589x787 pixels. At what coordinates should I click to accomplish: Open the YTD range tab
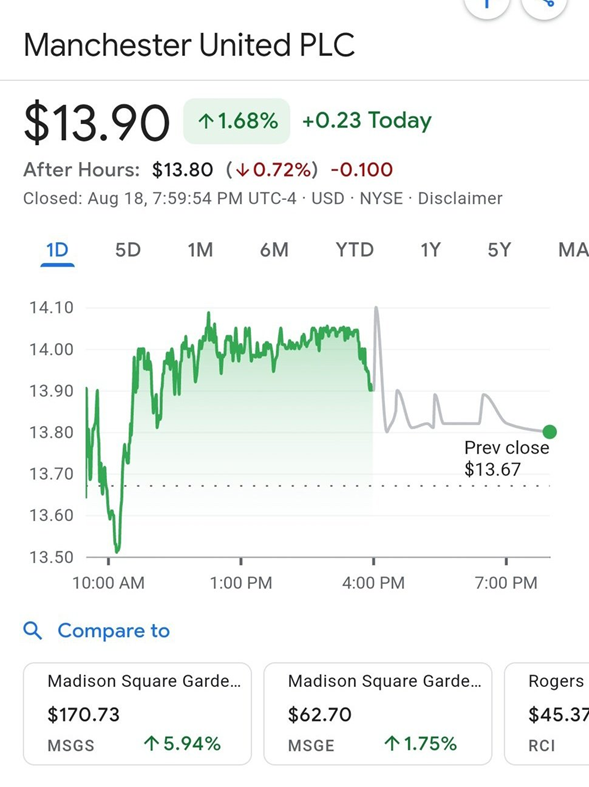pos(355,250)
